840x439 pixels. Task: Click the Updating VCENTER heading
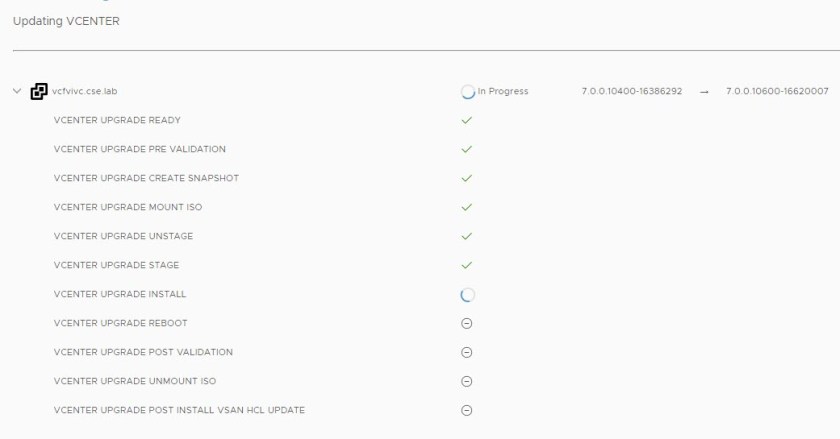click(x=66, y=21)
